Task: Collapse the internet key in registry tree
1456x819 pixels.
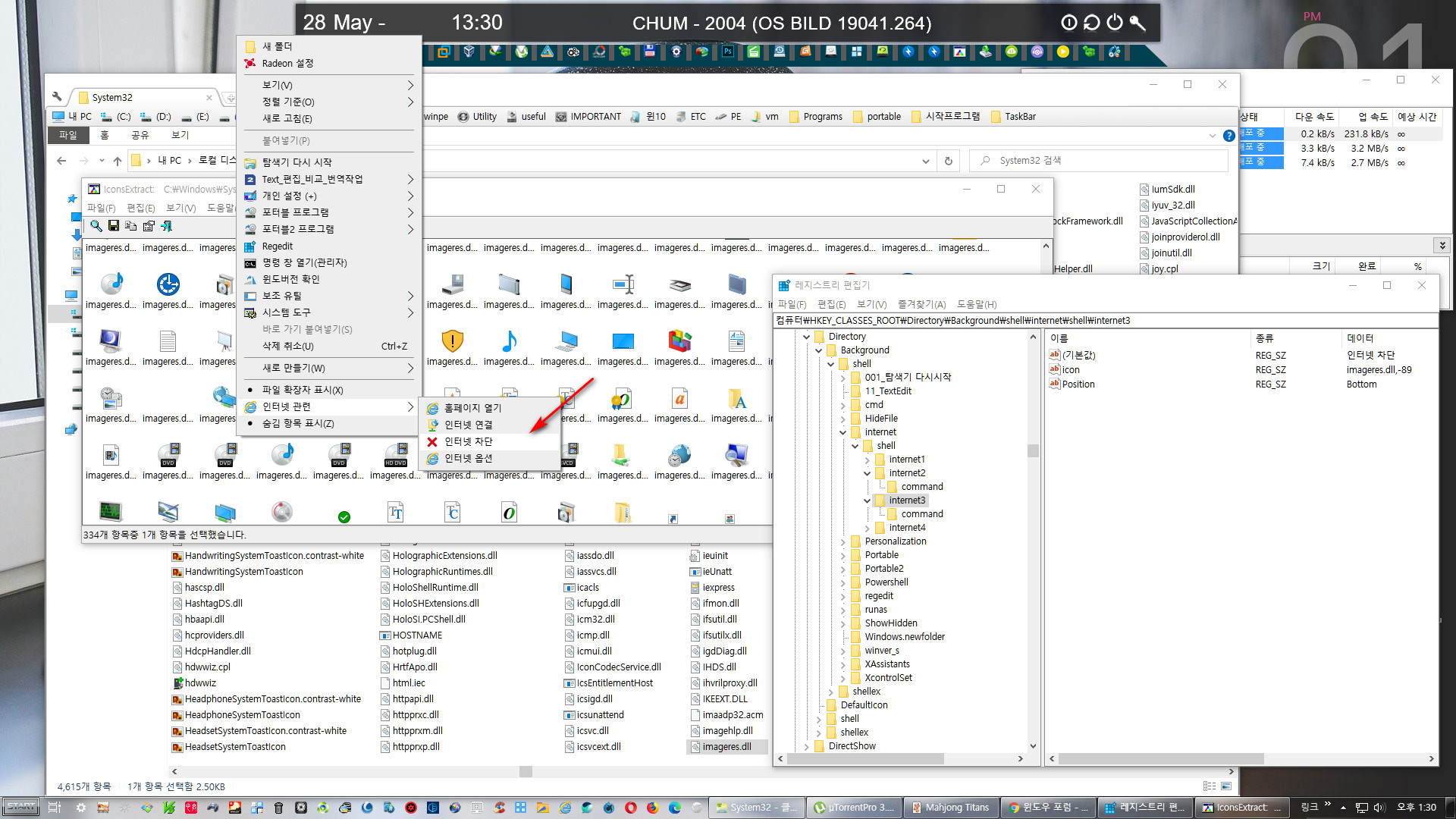Action: (843, 432)
